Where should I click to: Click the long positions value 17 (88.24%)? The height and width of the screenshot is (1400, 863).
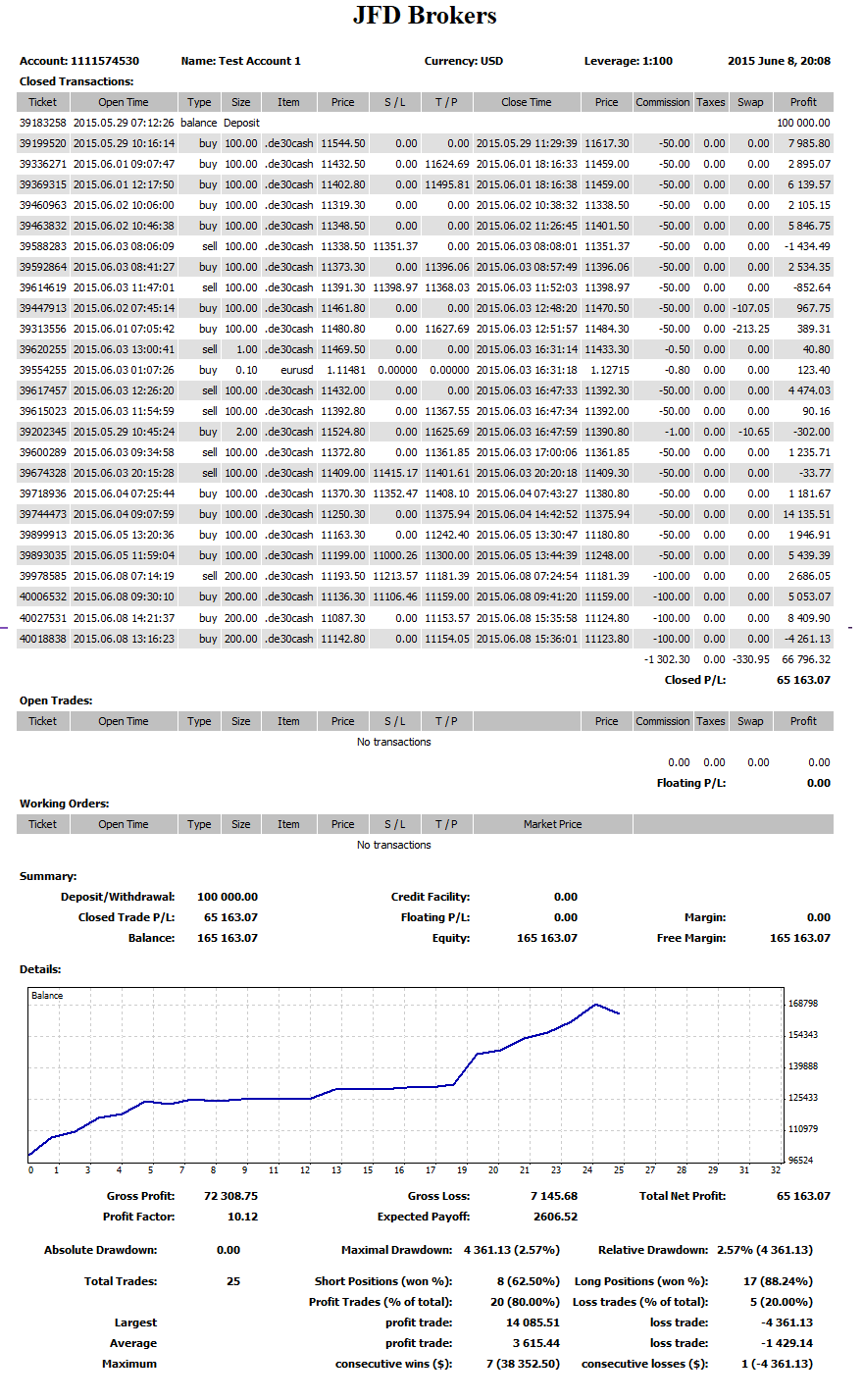click(x=779, y=1281)
